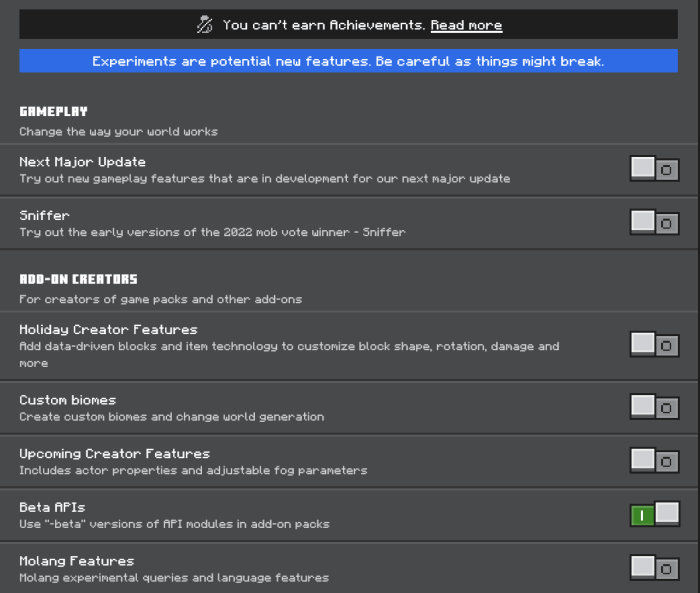Click the Custom biomes title text
Viewport: 700px width, 593px height.
point(67,400)
